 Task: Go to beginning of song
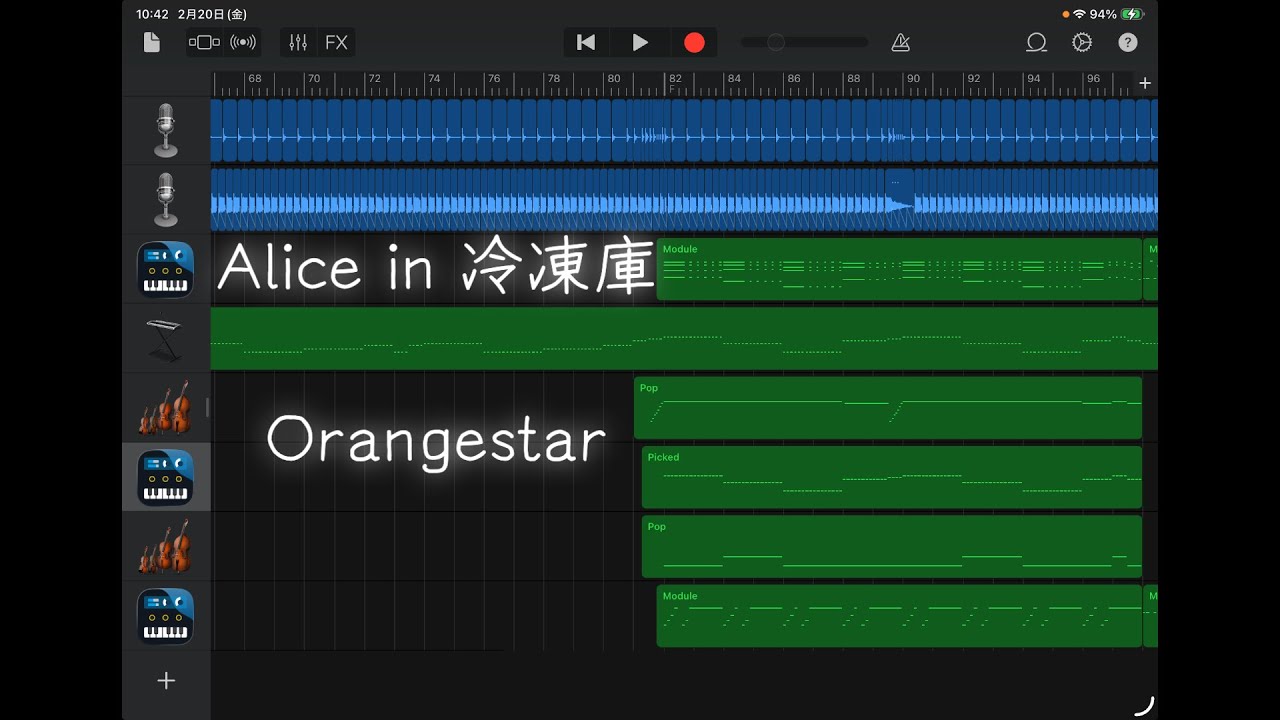(x=586, y=42)
